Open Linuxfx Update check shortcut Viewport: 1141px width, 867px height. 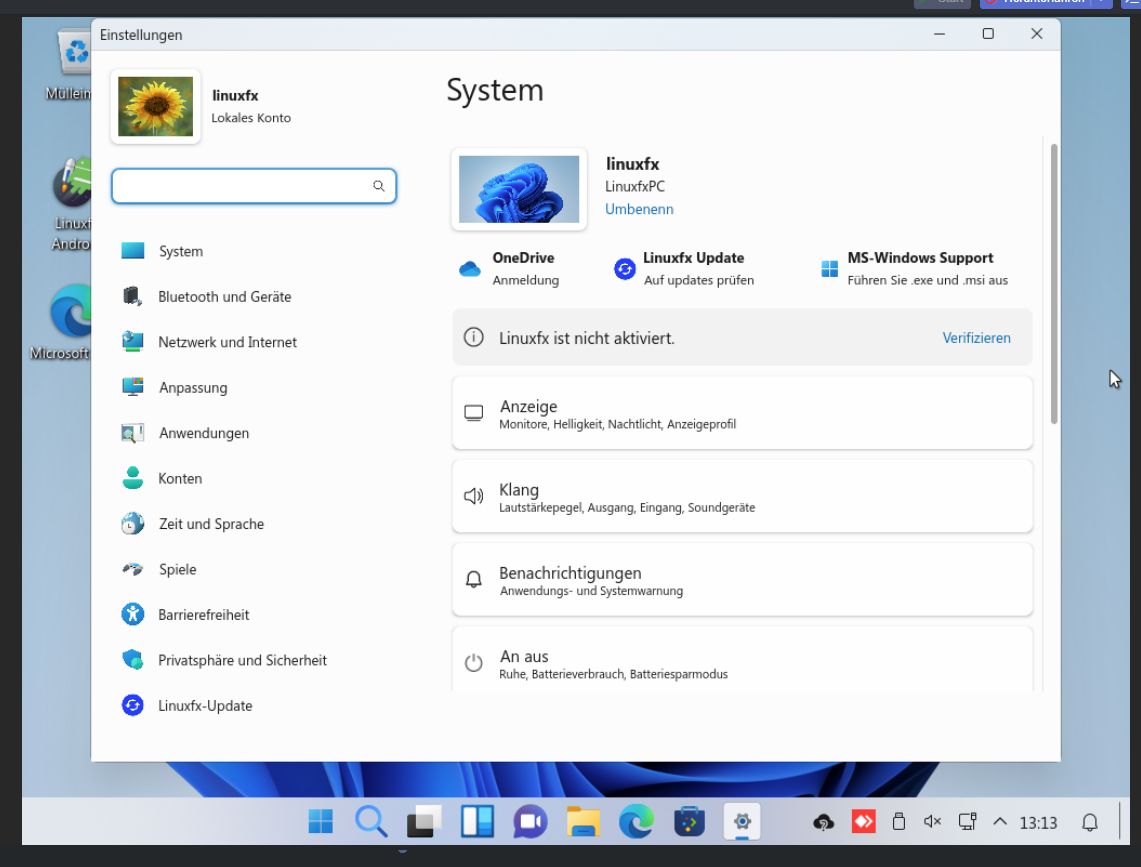click(684, 269)
